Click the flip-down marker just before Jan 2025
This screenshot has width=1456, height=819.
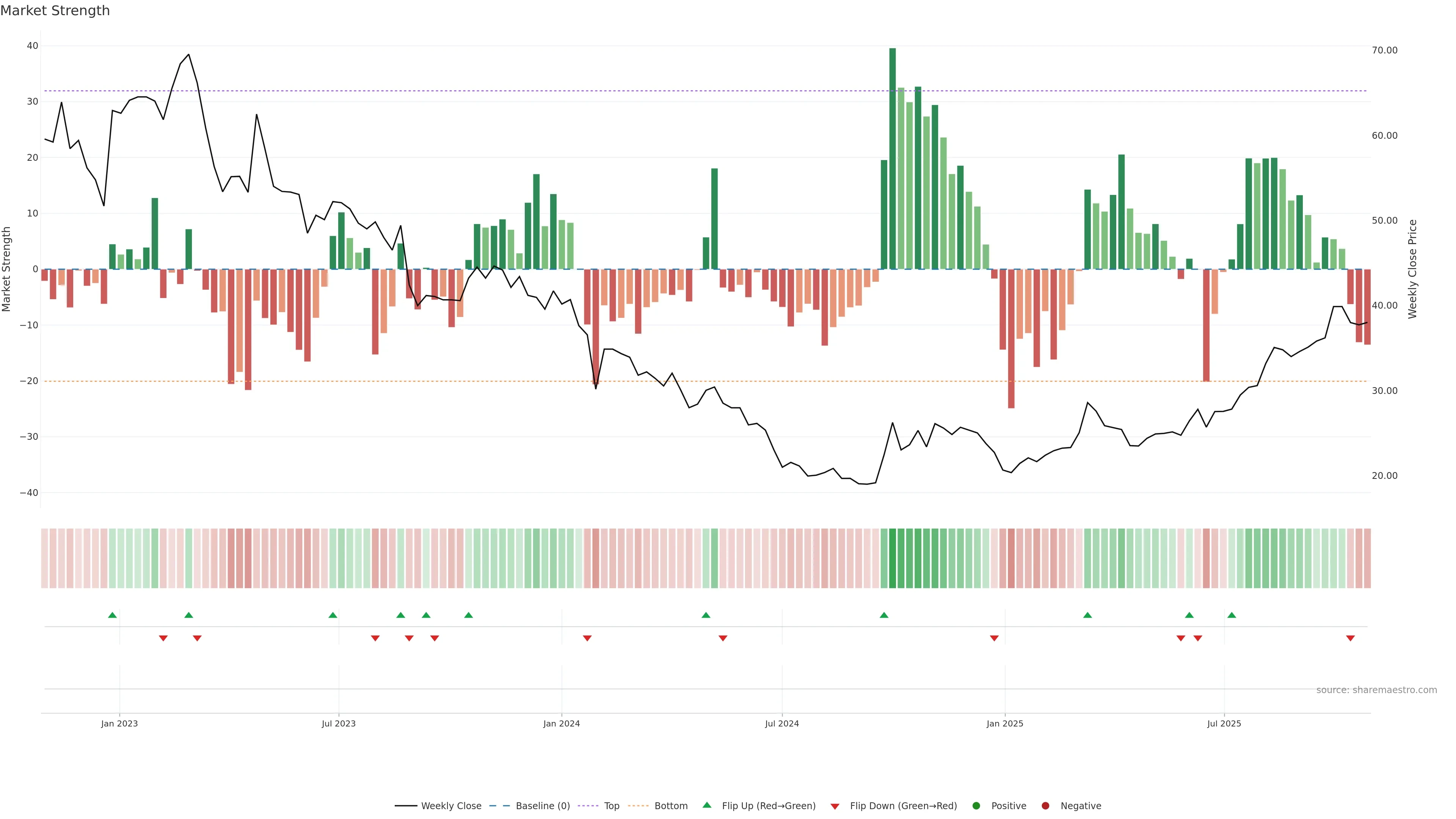(994, 638)
